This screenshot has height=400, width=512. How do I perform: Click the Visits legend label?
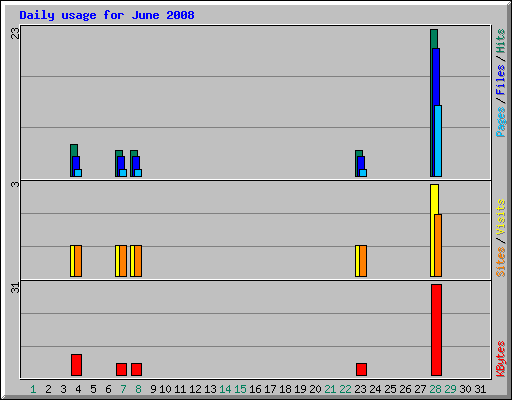click(x=500, y=217)
